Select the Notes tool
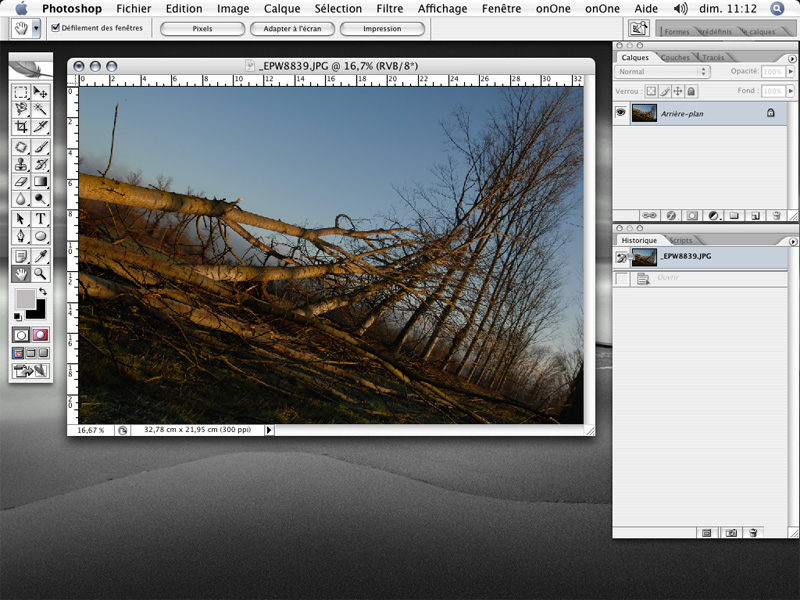This screenshot has height=600, width=800. [x=21, y=257]
